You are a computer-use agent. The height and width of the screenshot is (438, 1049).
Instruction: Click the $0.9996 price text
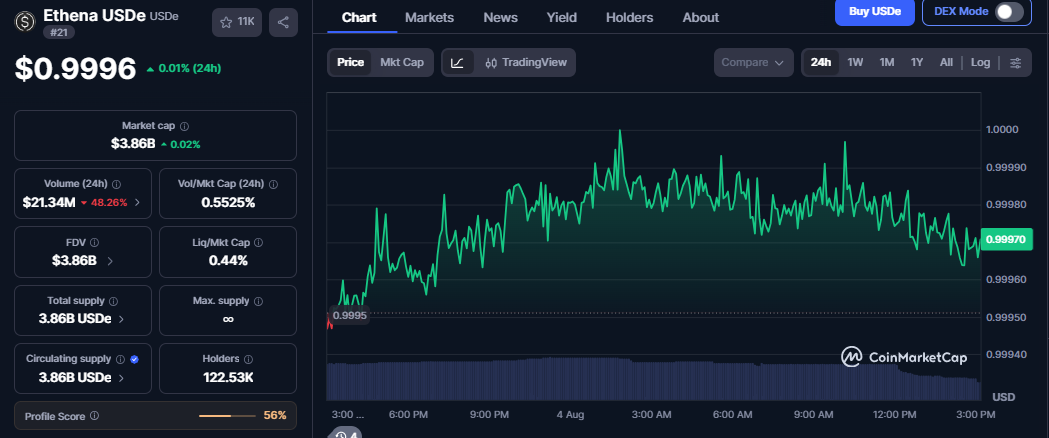[x=76, y=68]
